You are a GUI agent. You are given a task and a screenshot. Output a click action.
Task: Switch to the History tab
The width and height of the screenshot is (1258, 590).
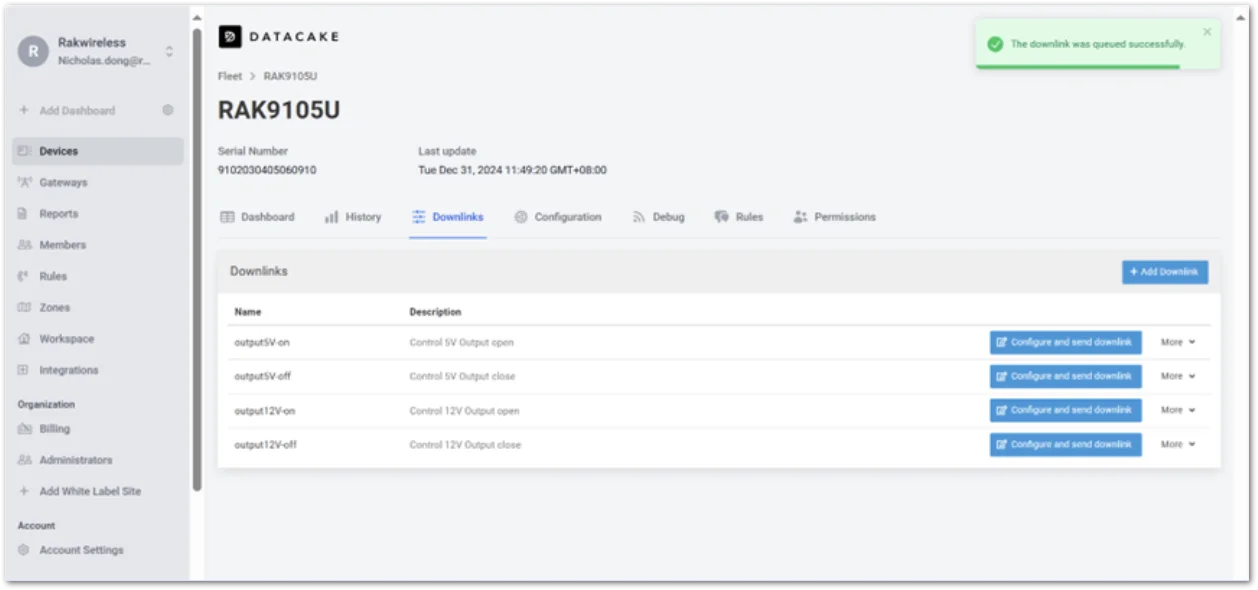click(x=353, y=217)
